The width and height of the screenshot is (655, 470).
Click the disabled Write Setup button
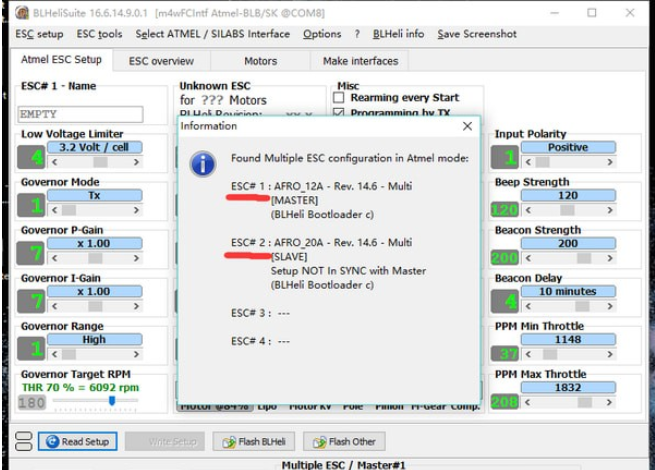[165, 442]
